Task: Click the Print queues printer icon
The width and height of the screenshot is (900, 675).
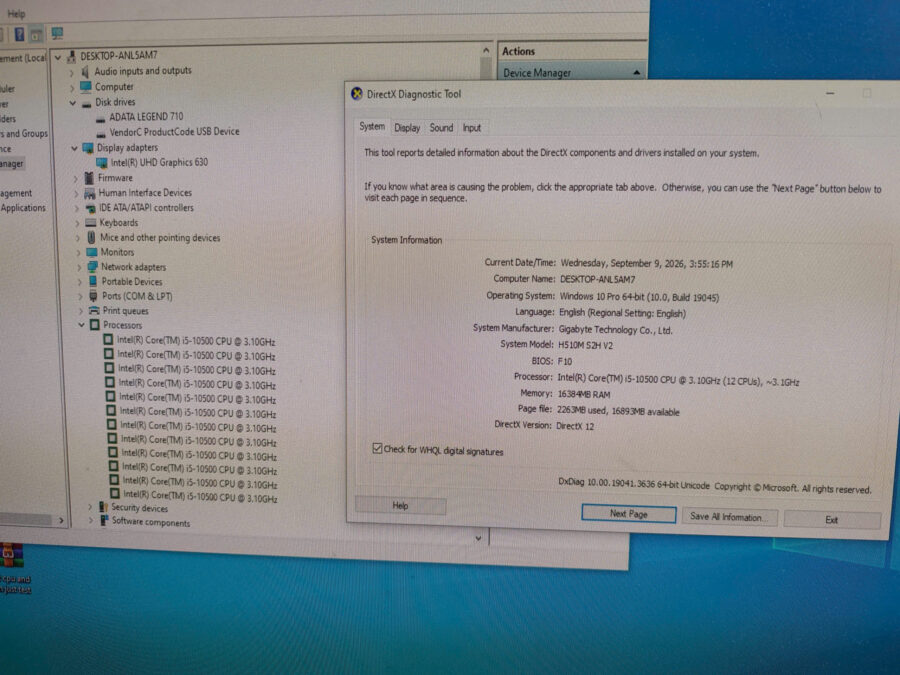Action: coord(94,311)
